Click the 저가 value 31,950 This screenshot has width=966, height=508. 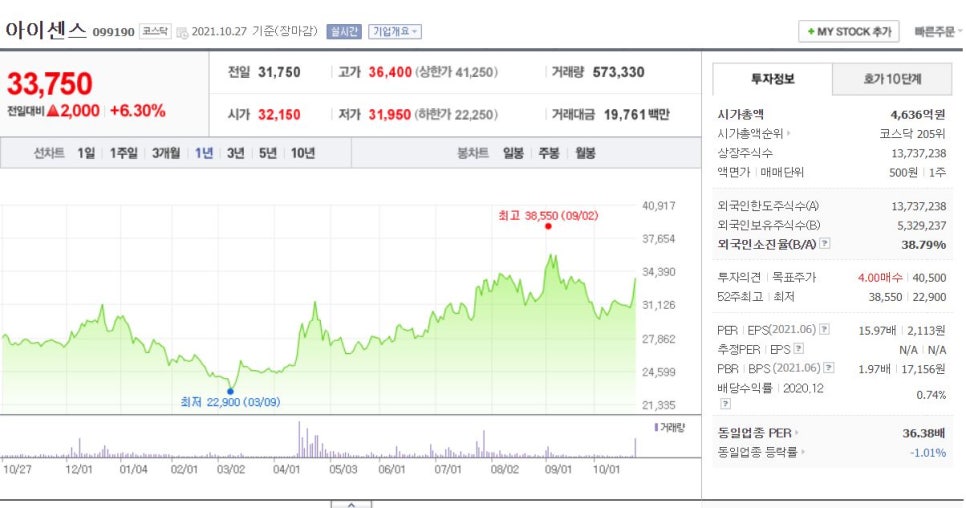coord(389,115)
